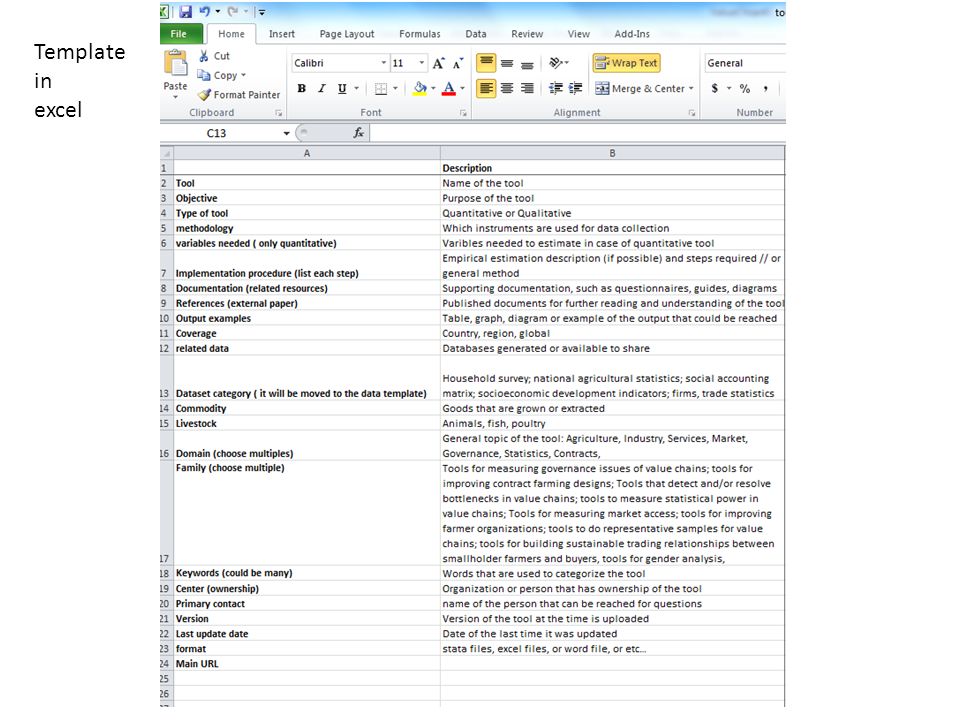
Task: Apply the red Font Color
Action: pyautogui.click(x=449, y=88)
